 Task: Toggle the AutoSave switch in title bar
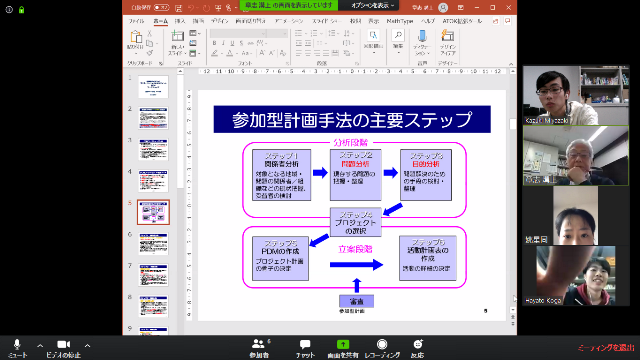[x=162, y=7]
